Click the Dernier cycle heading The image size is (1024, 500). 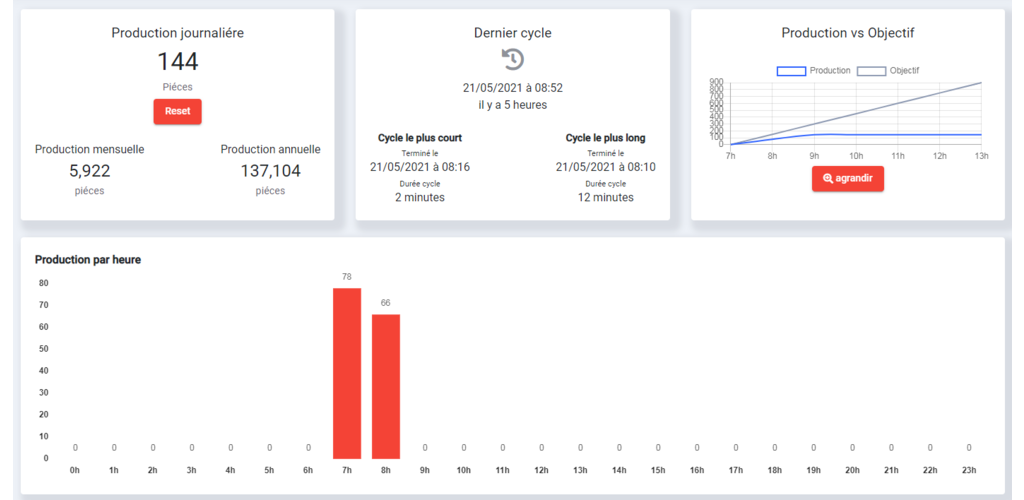point(513,33)
